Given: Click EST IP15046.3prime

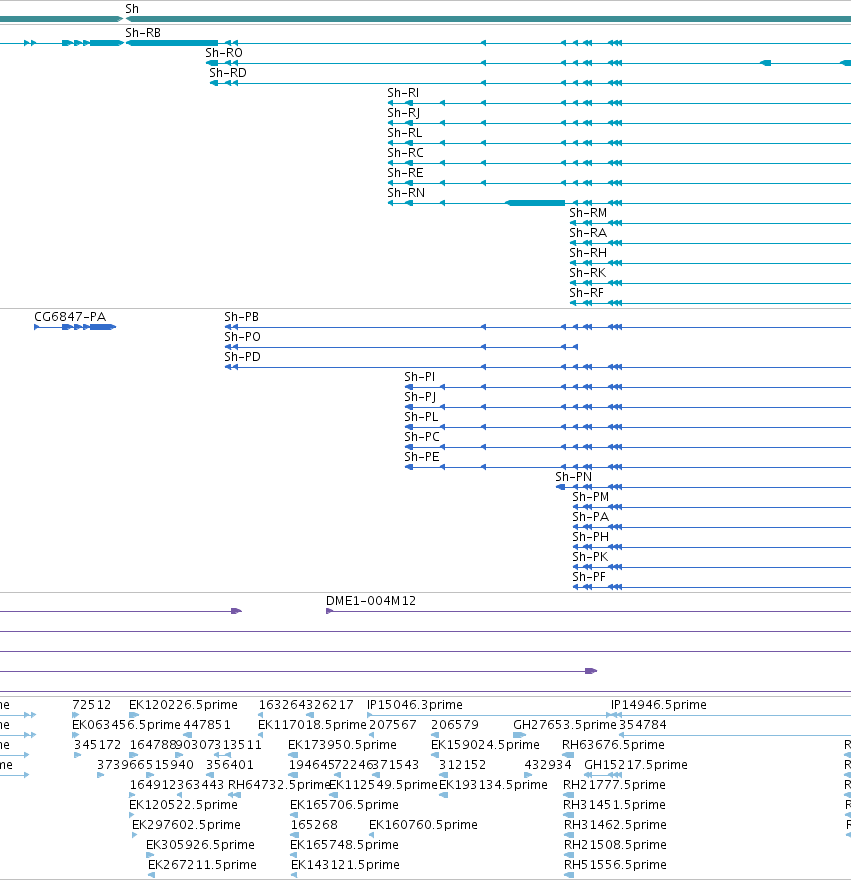Looking at the screenshot, I should (415, 705).
